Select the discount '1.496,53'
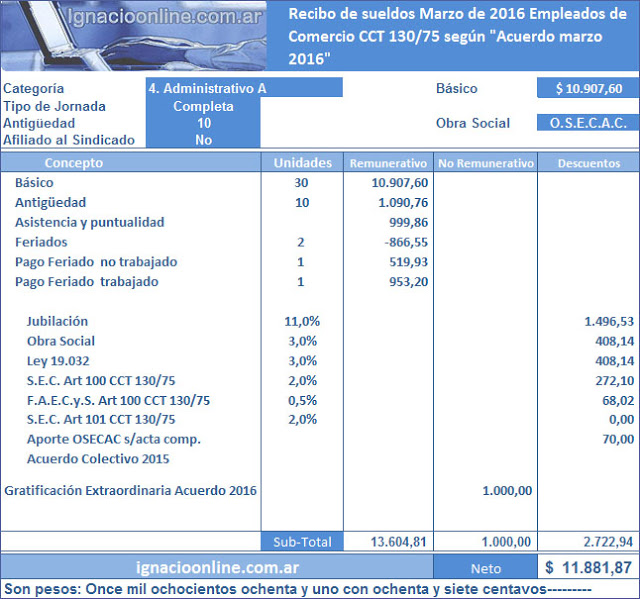Image resolution: width=640 pixels, height=599 pixels. click(x=609, y=321)
